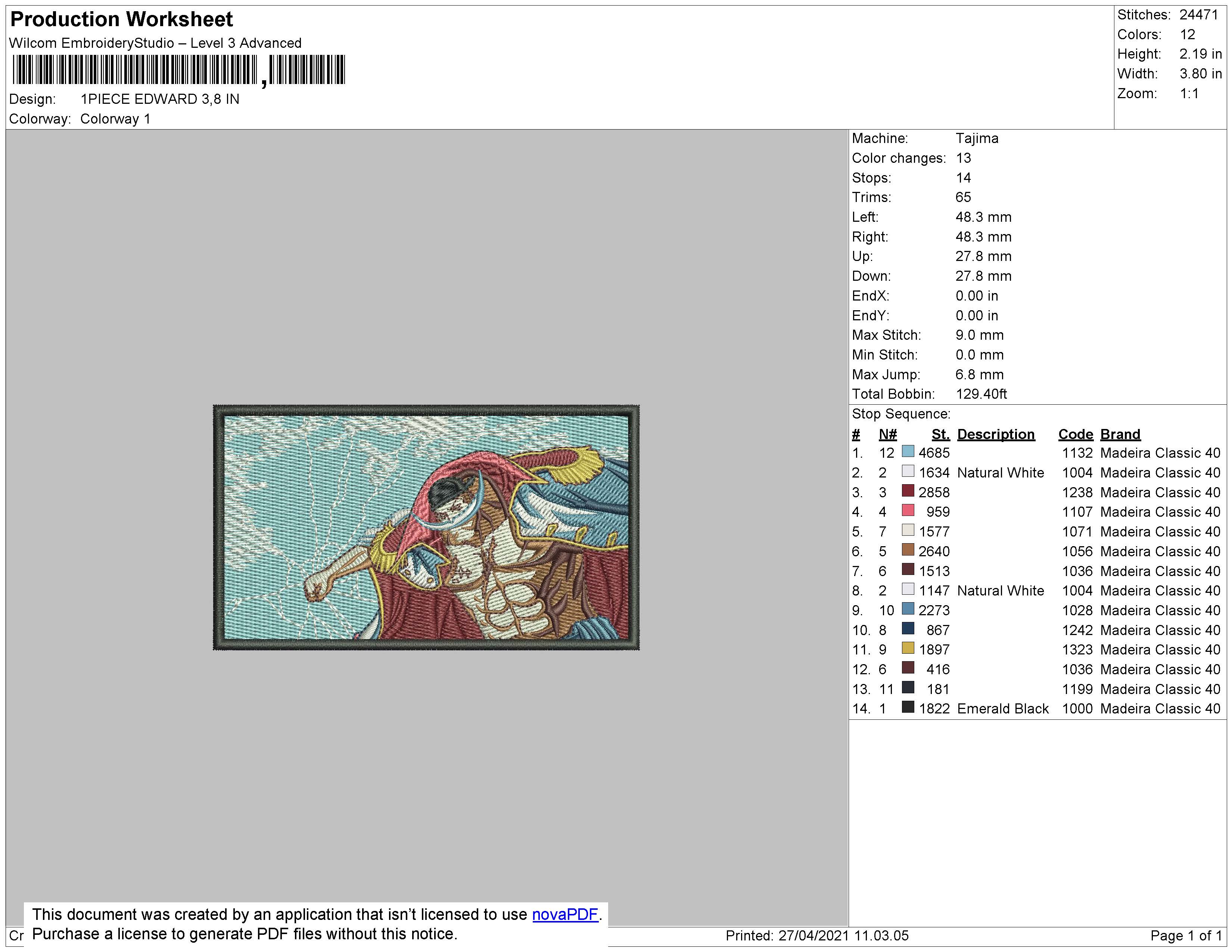
Task: Select the thread code "1107"
Action: 1077,511
